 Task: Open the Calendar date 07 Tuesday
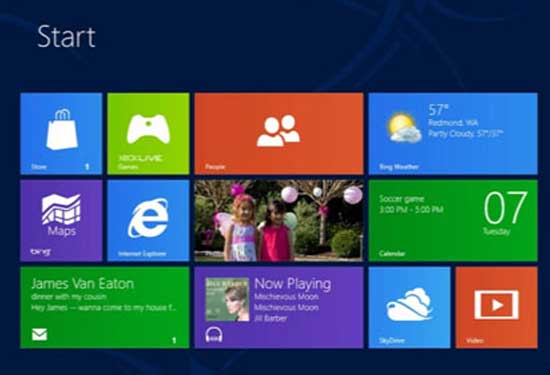coord(505,213)
